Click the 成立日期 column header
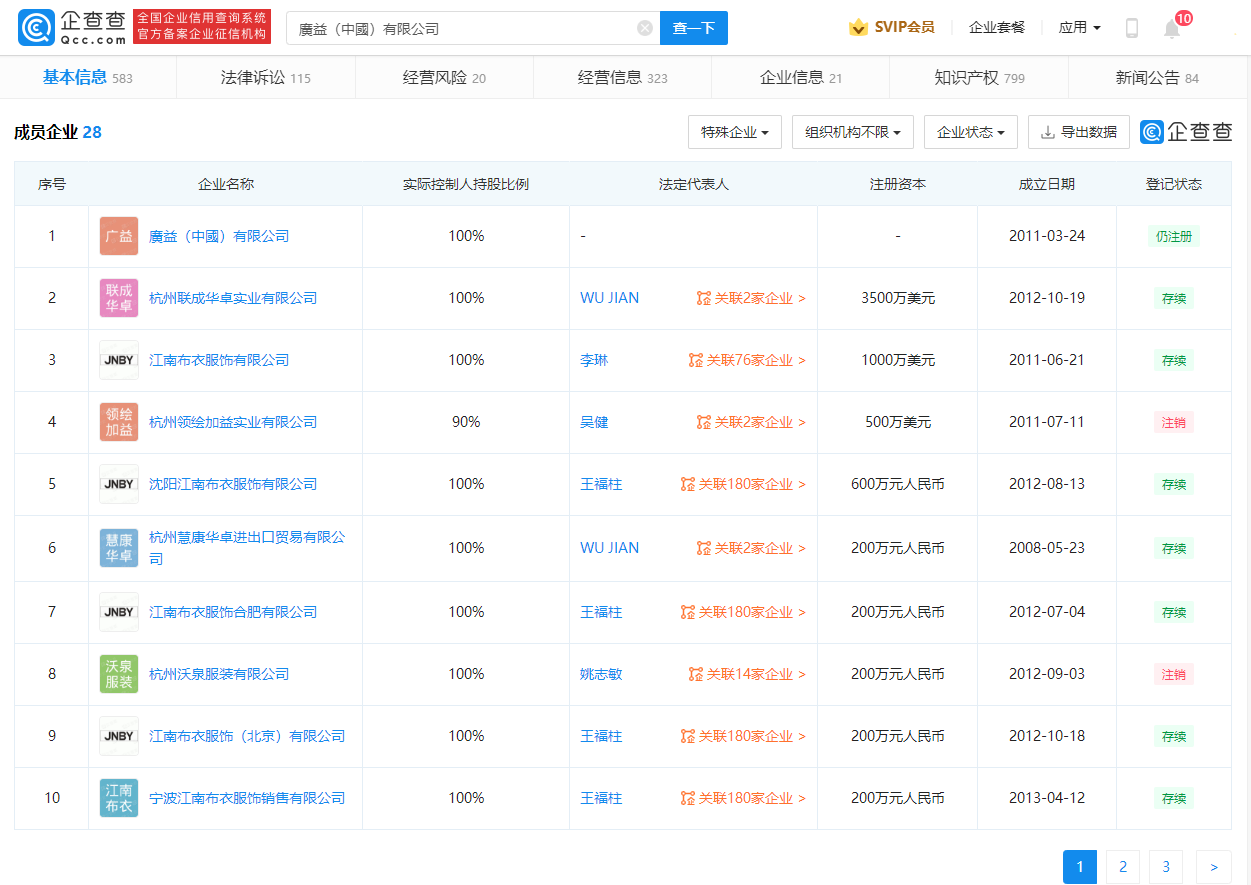This screenshot has height=885, width=1251. pos(1047,184)
